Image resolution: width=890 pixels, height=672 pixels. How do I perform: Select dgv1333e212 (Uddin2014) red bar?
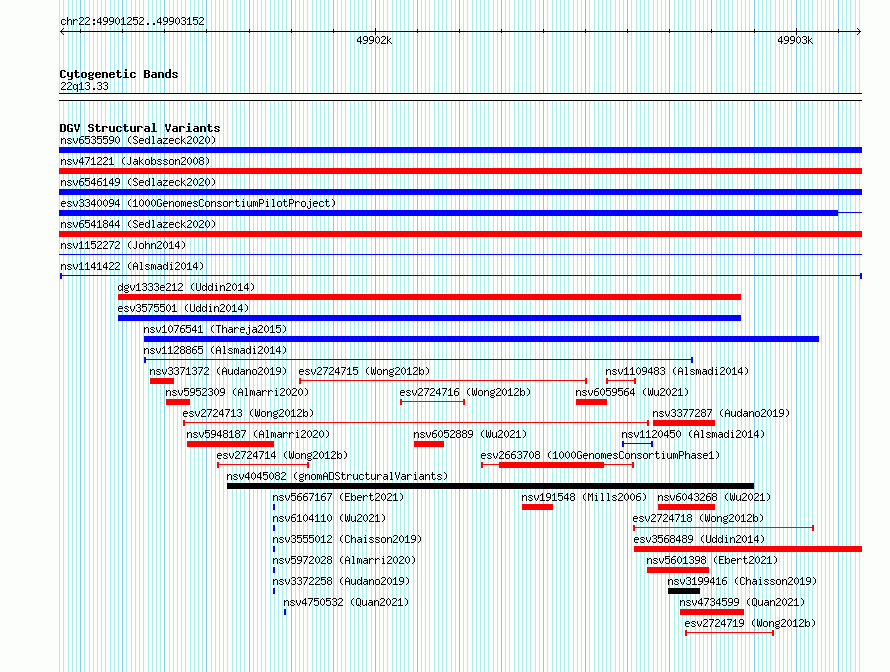point(429,297)
